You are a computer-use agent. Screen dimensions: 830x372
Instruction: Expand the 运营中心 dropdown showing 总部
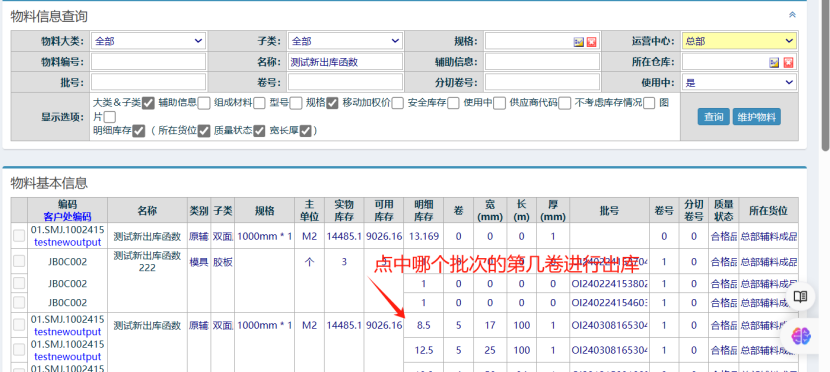coord(739,41)
